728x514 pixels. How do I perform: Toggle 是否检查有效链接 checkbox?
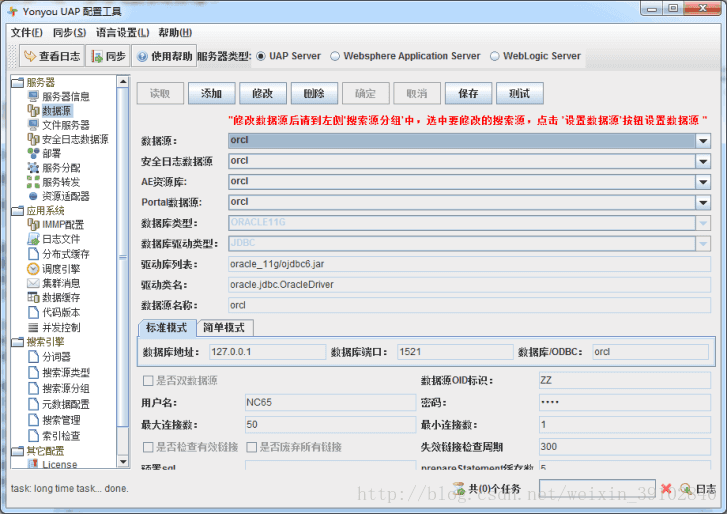(148, 447)
